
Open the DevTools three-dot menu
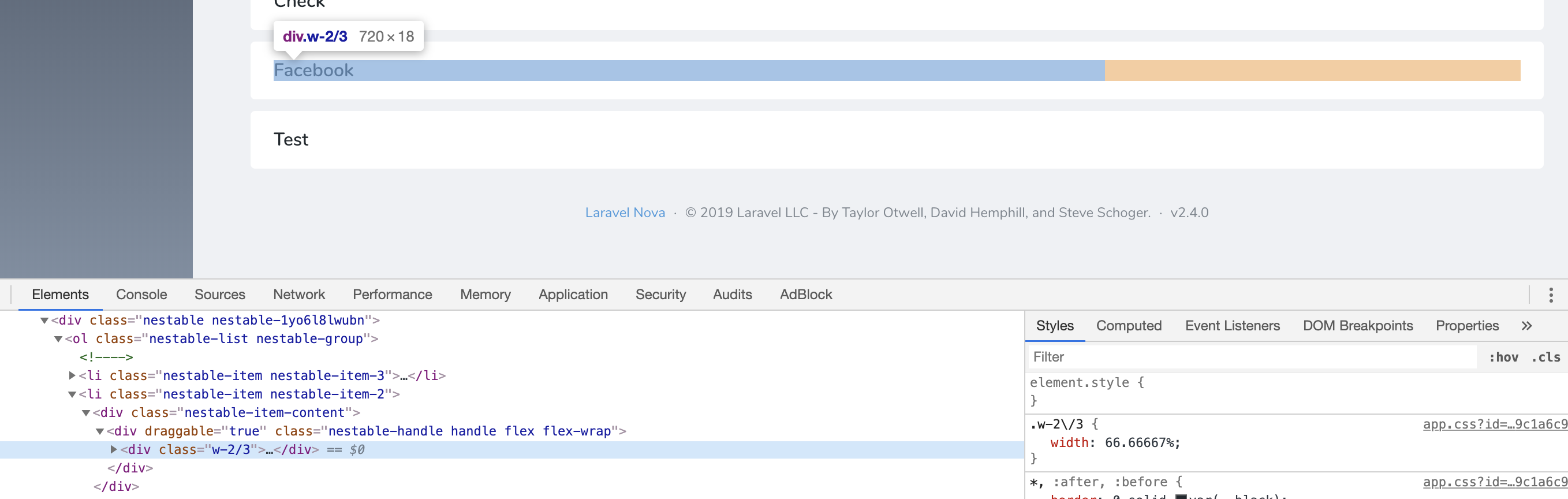point(1550,295)
